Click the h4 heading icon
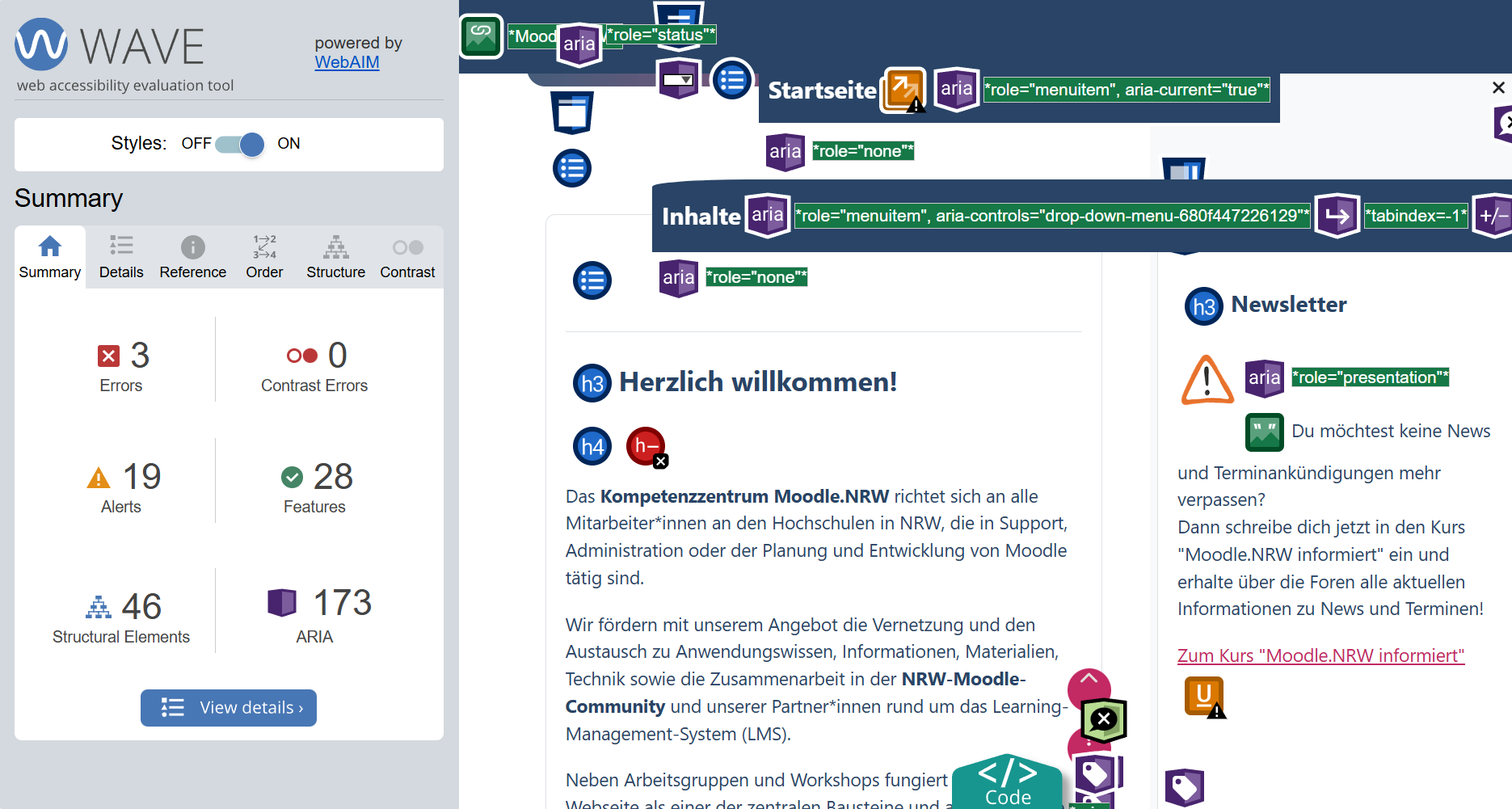Image resolution: width=1512 pixels, height=809 pixels. pos(592,446)
